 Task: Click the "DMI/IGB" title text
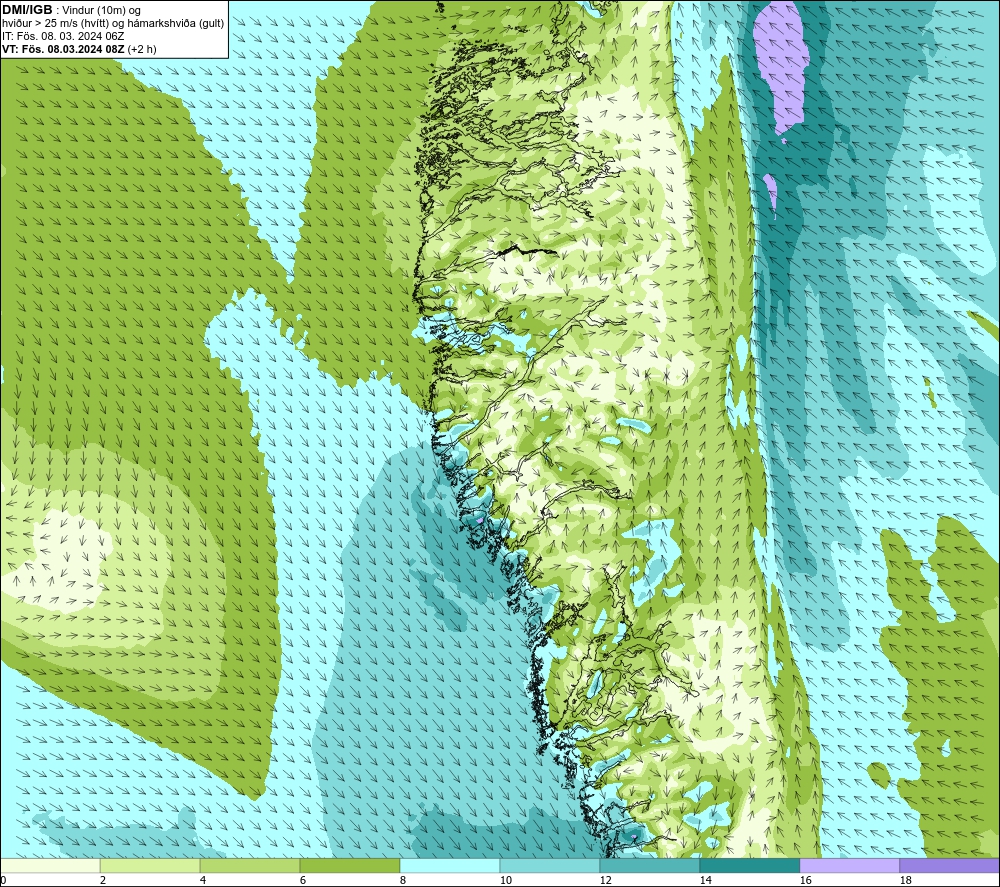coord(27,10)
